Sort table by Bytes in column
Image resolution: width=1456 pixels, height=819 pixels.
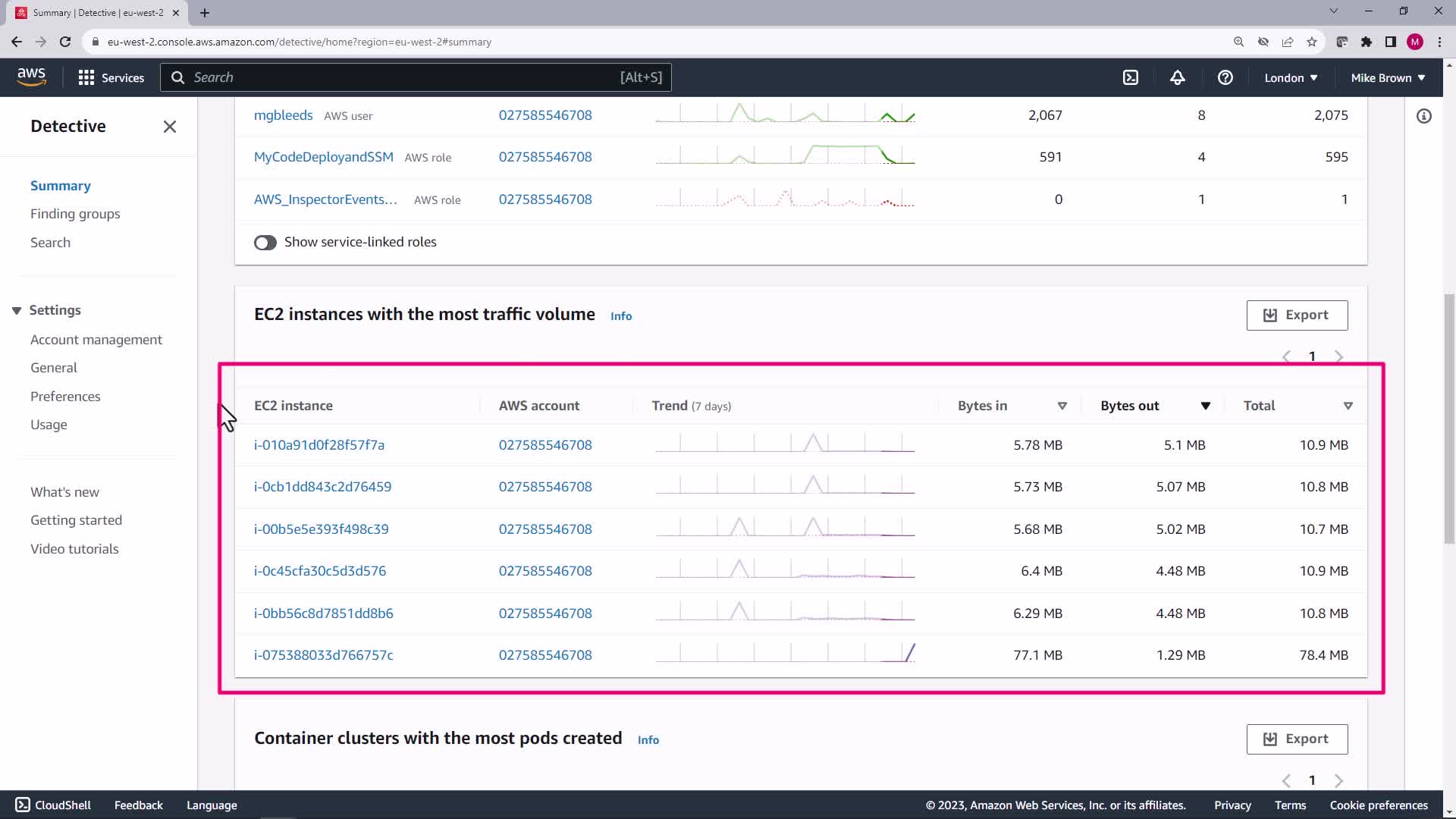1062,406
